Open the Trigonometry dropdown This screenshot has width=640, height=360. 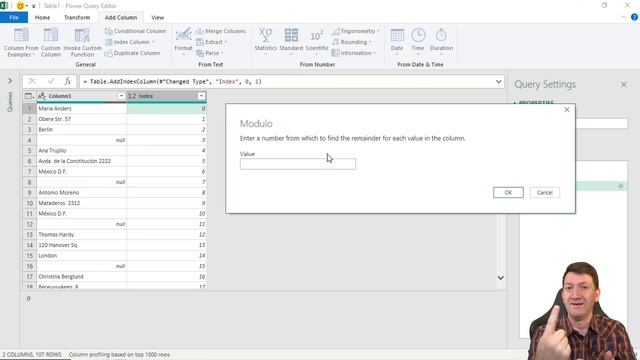pos(355,31)
